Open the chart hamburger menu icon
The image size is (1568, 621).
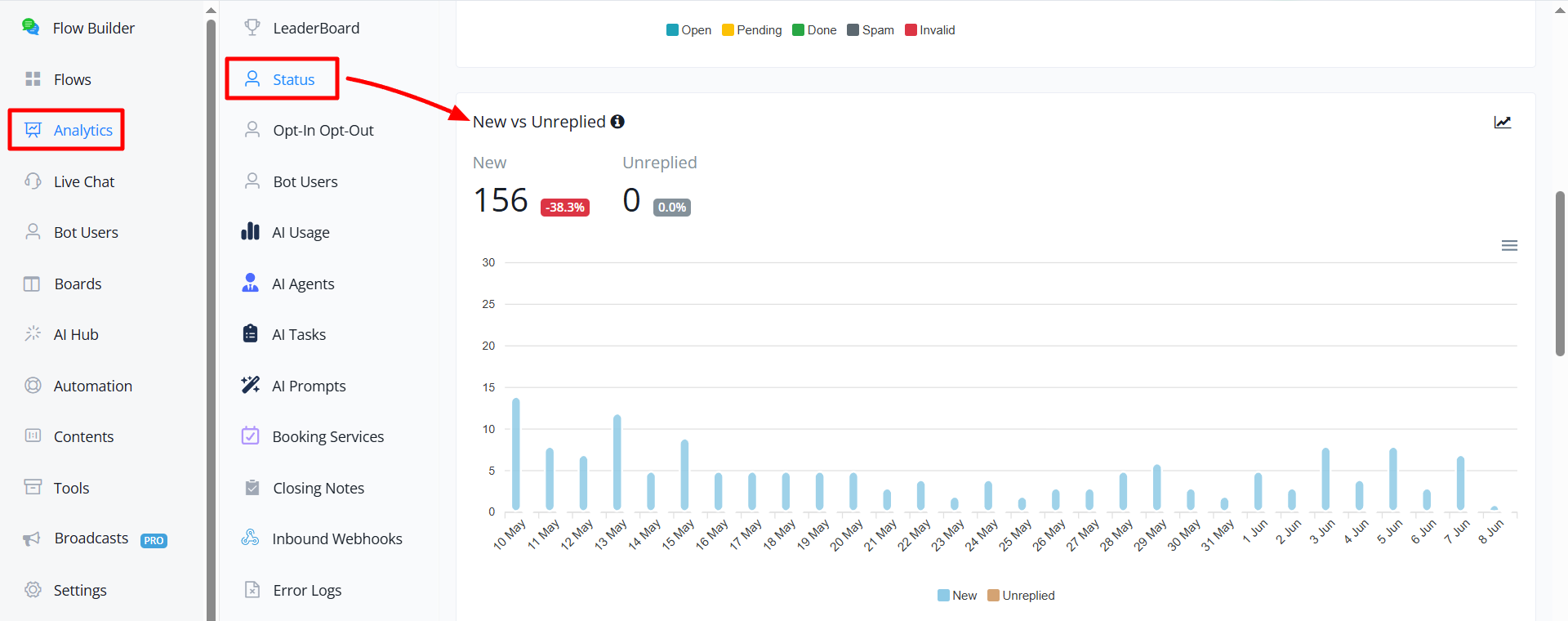pyautogui.click(x=1509, y=245)
